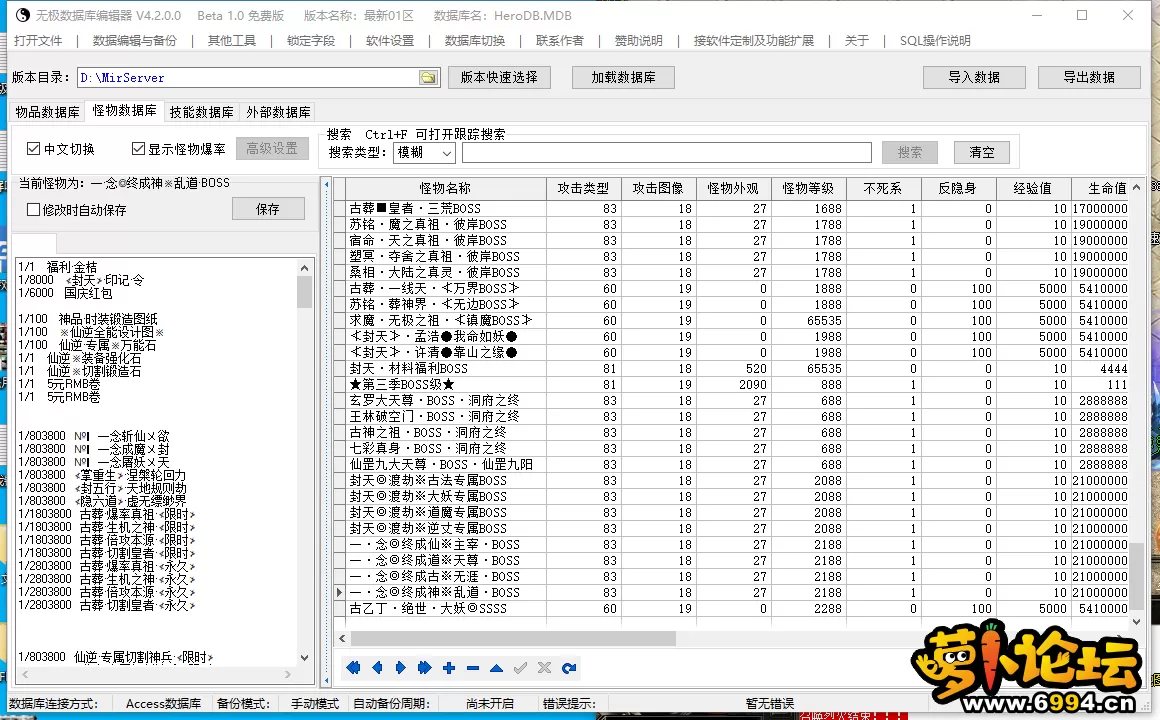The image size is (1160, 720).
Task: Insert new record plus icon
Action: pos(449,668)
